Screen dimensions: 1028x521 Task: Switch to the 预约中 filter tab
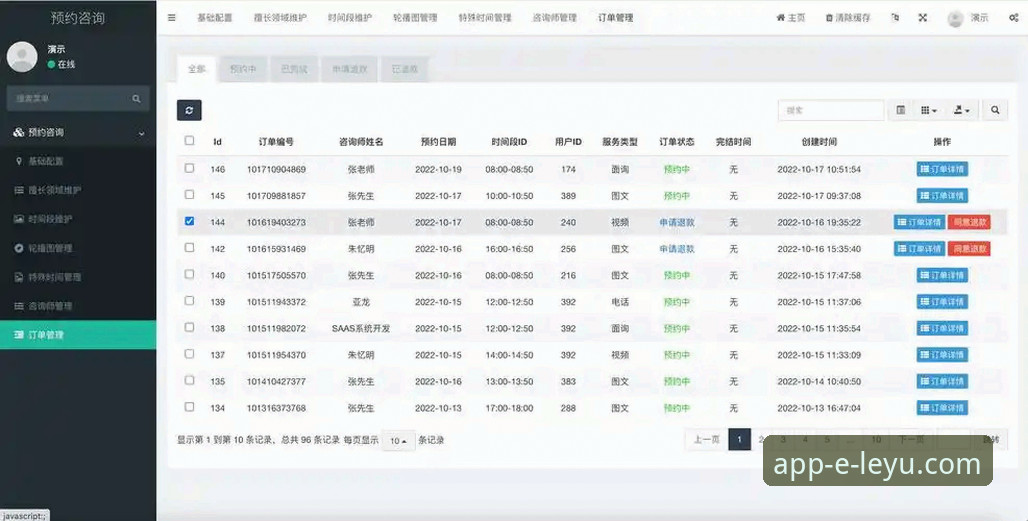pos(243,69)
